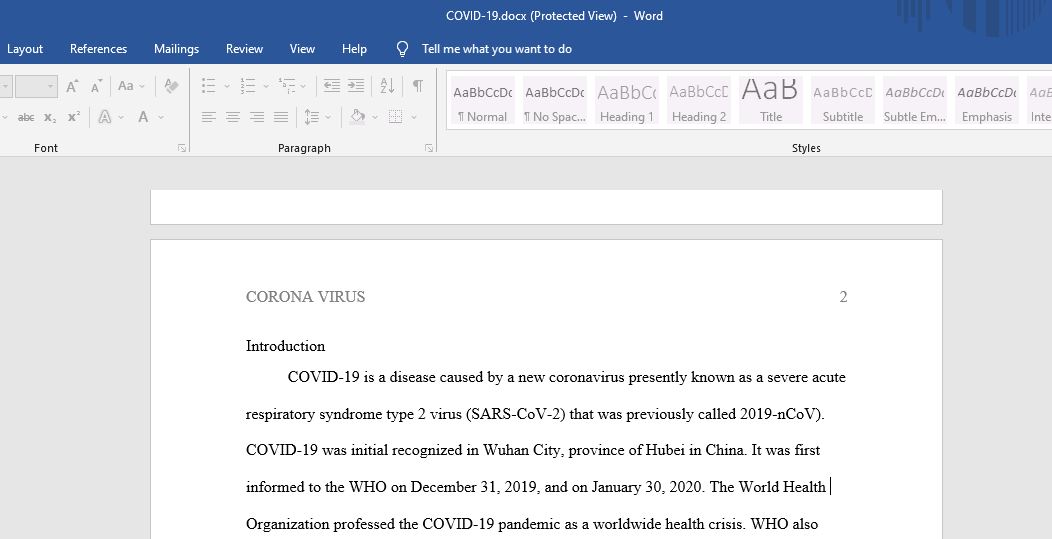This screenshot has height=539, width=1052.
Task: Align text left
Action: [209, 117]
